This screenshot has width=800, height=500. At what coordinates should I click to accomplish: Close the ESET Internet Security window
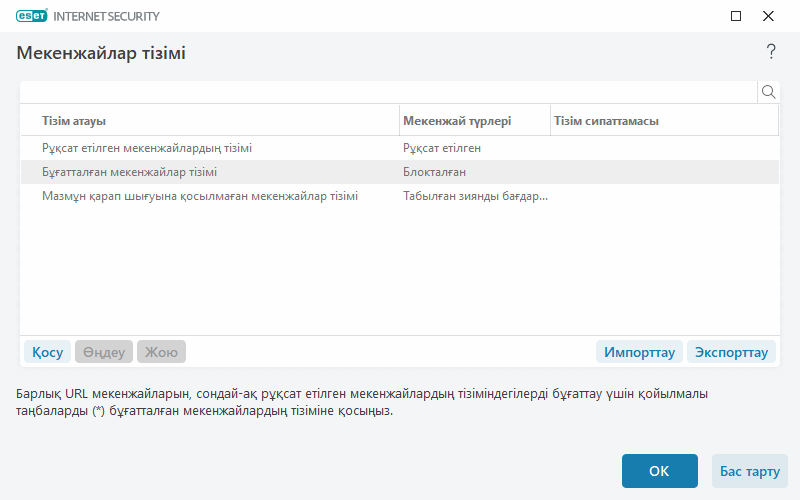point(769,16)
